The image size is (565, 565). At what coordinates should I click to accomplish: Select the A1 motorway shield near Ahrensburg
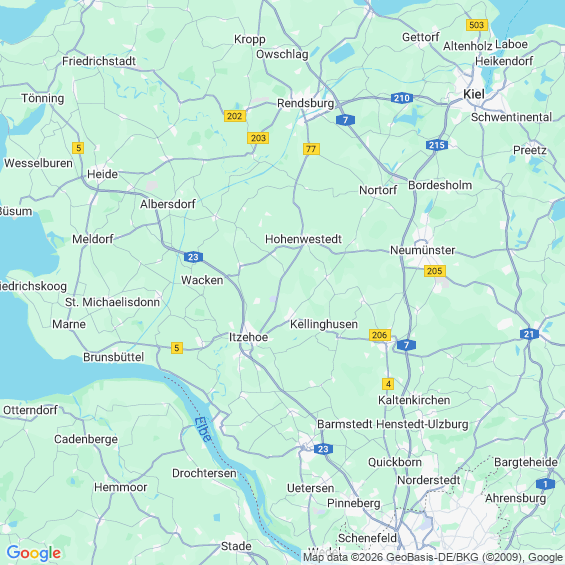pos(545,484)
